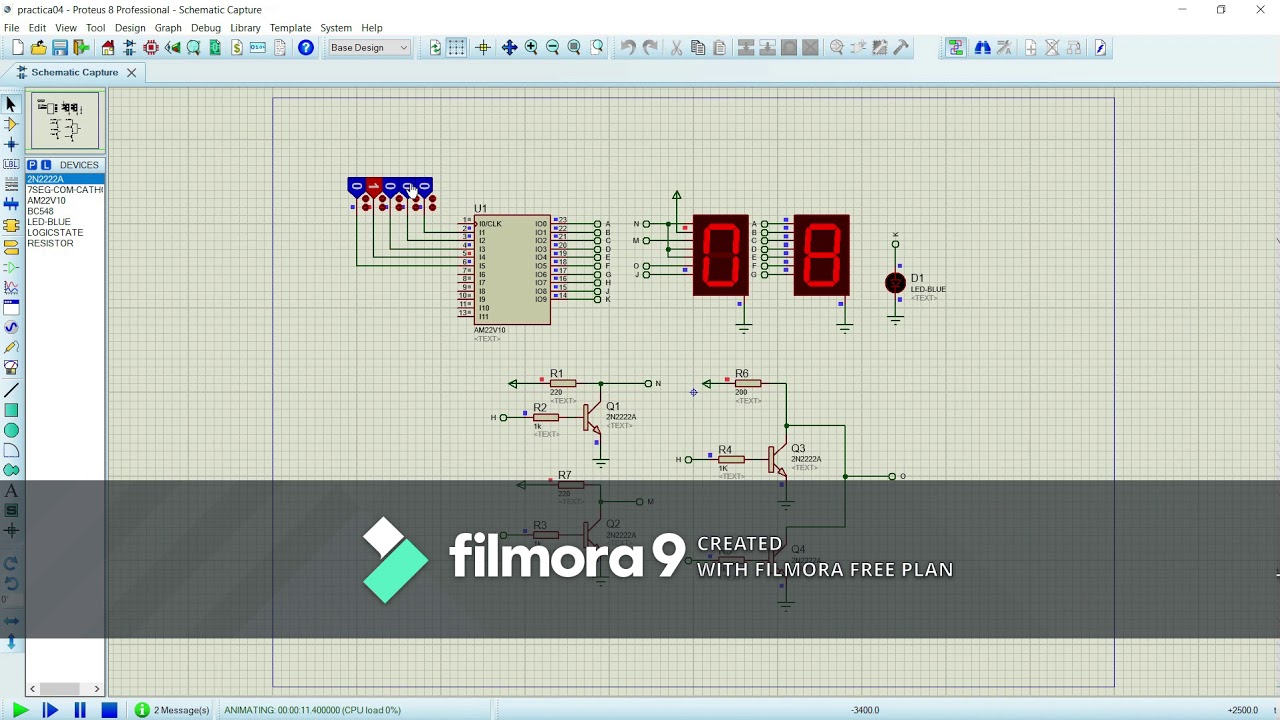
Task: Select 7SEG-COM-CATHODE device
Action: pyautogui.click(x=65, y=190)
